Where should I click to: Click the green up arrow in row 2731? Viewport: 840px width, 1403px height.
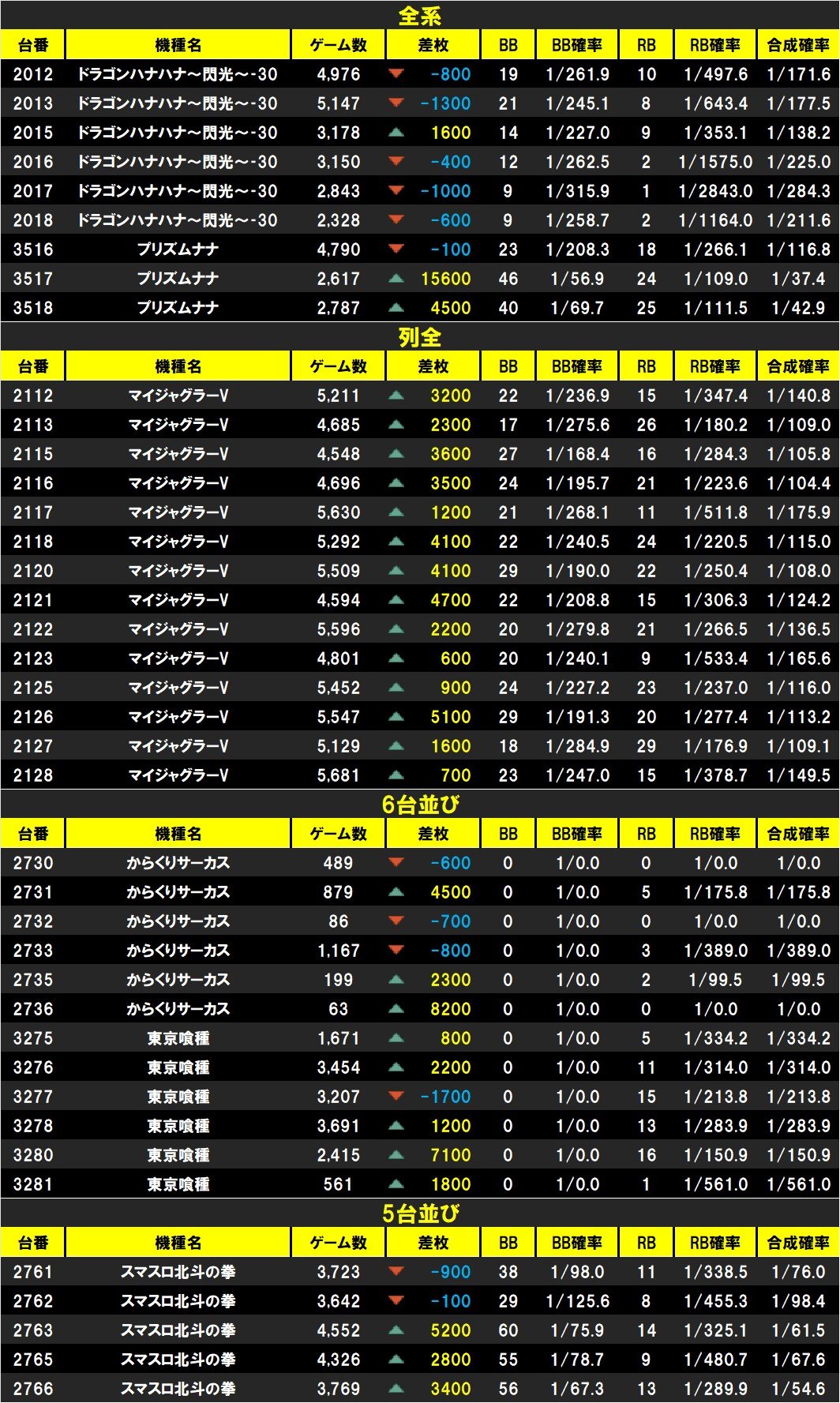[396, 892]
